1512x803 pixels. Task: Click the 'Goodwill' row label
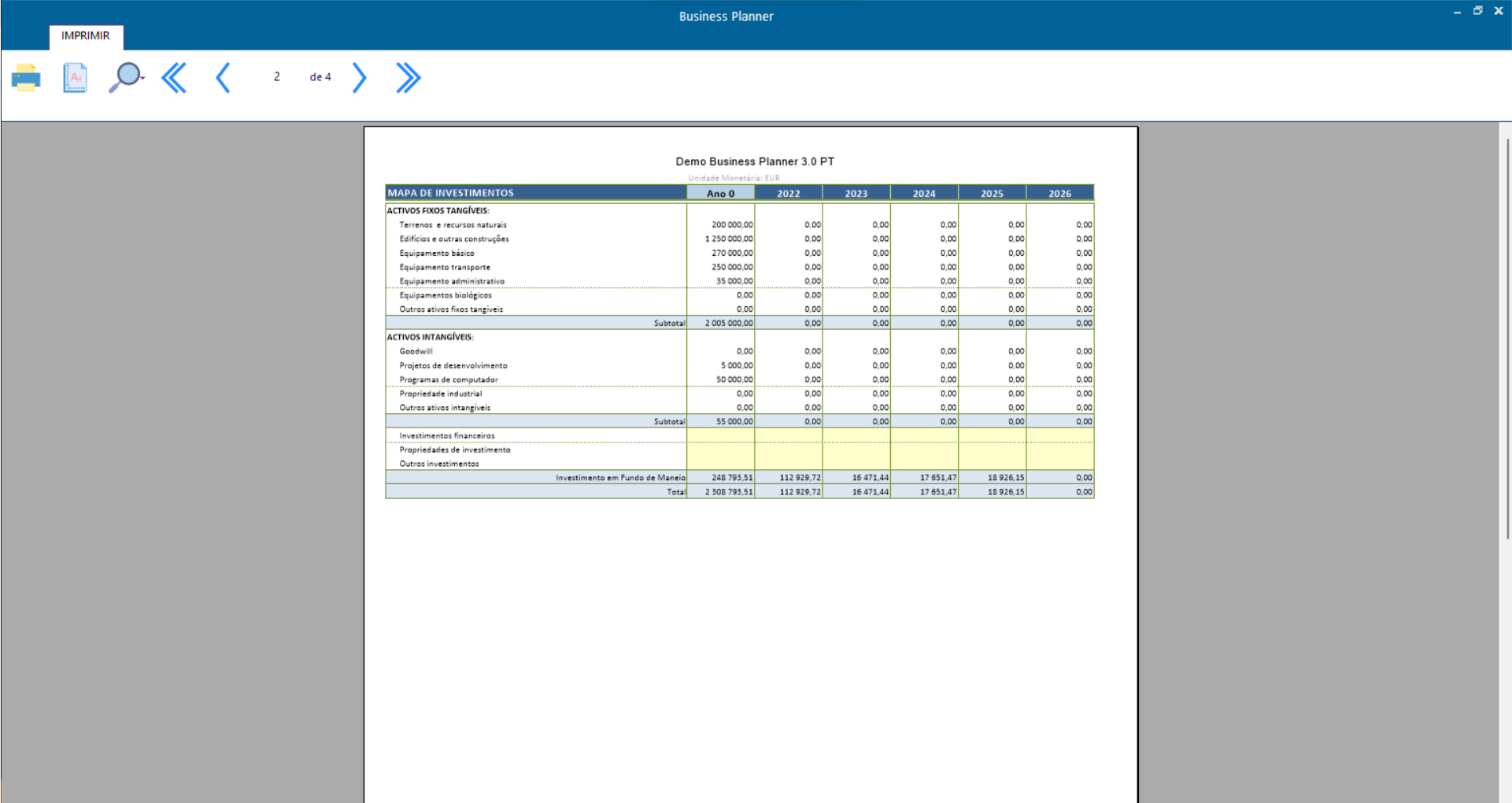point(416,351)
